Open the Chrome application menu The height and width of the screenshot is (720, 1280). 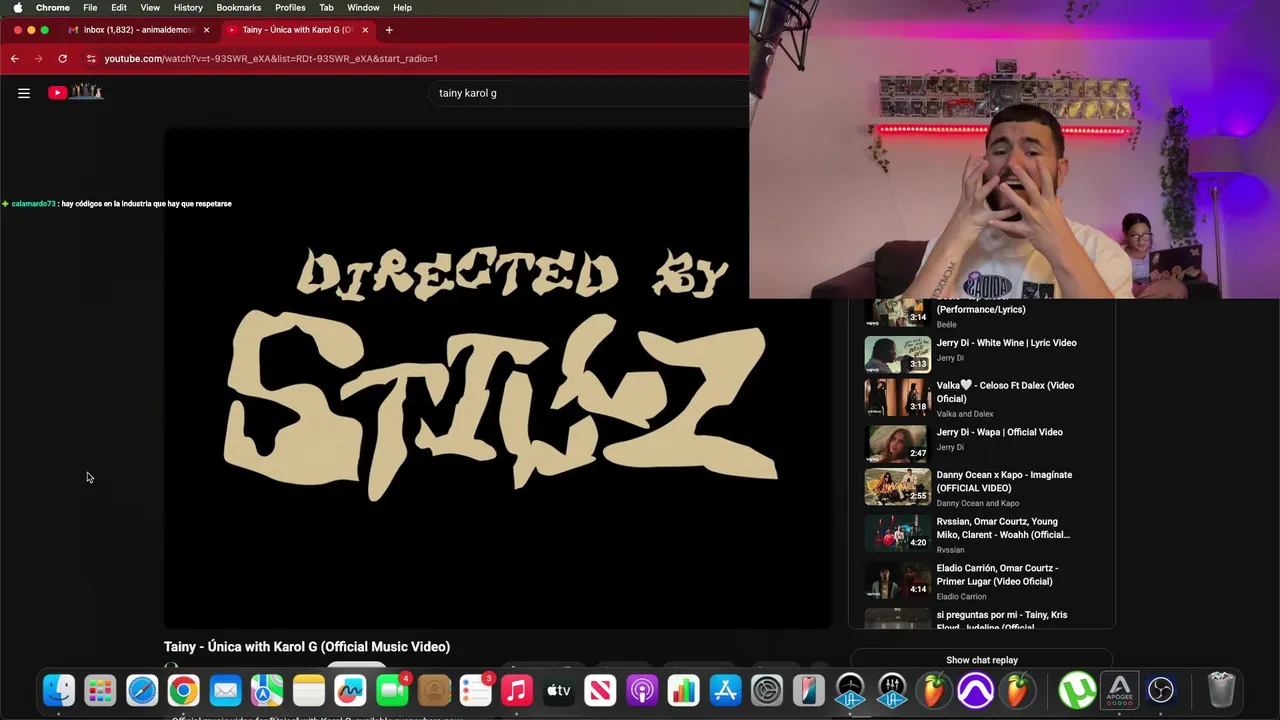(x=53, y=8)
